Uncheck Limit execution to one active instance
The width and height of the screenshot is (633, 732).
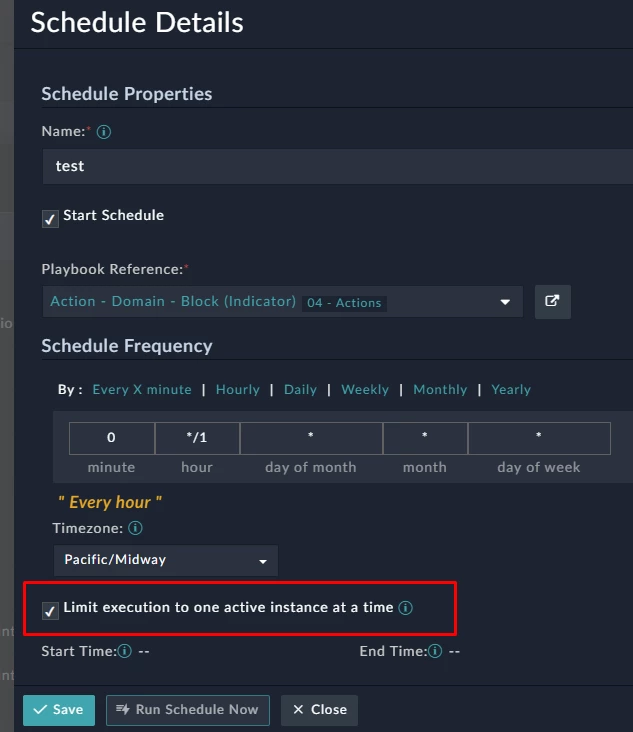(50, 611)
